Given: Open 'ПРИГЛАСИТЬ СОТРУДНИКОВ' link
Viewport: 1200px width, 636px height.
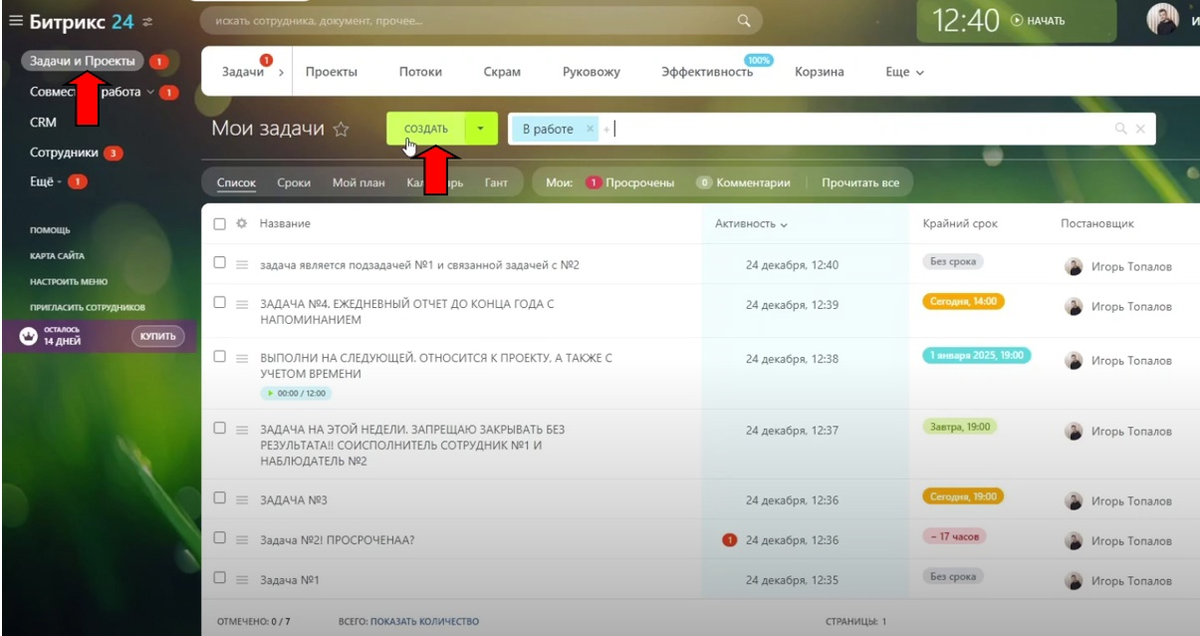Looking at the screenshot, I should pos(87,307).
